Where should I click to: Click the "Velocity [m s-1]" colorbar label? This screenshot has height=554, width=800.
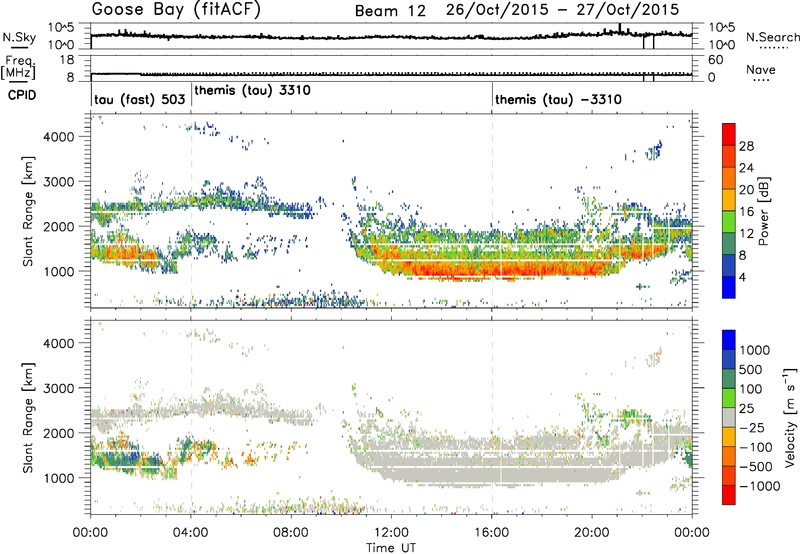coord(790,417)
